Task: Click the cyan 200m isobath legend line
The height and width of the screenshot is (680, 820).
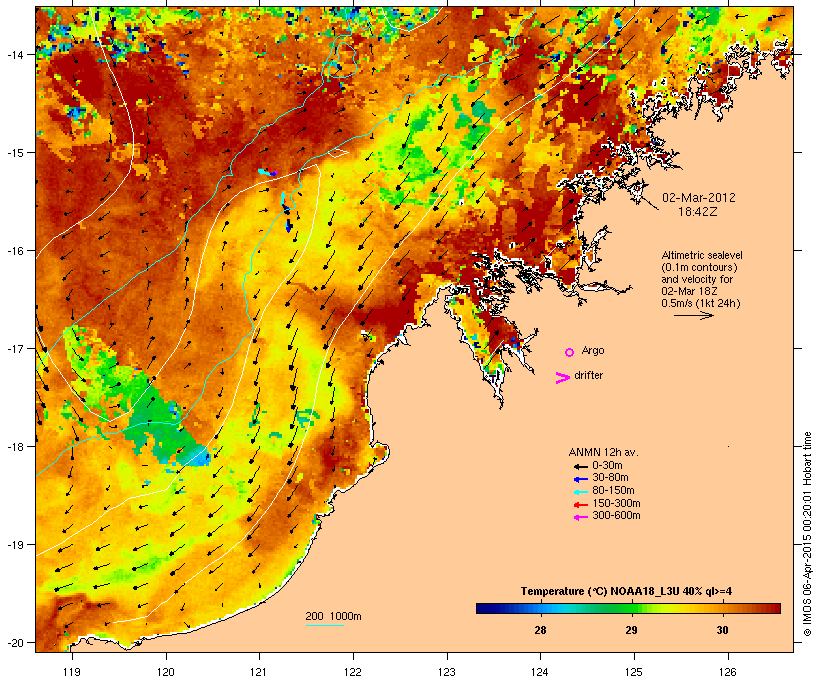Action: pyautogui.click(x=325, y=625)
